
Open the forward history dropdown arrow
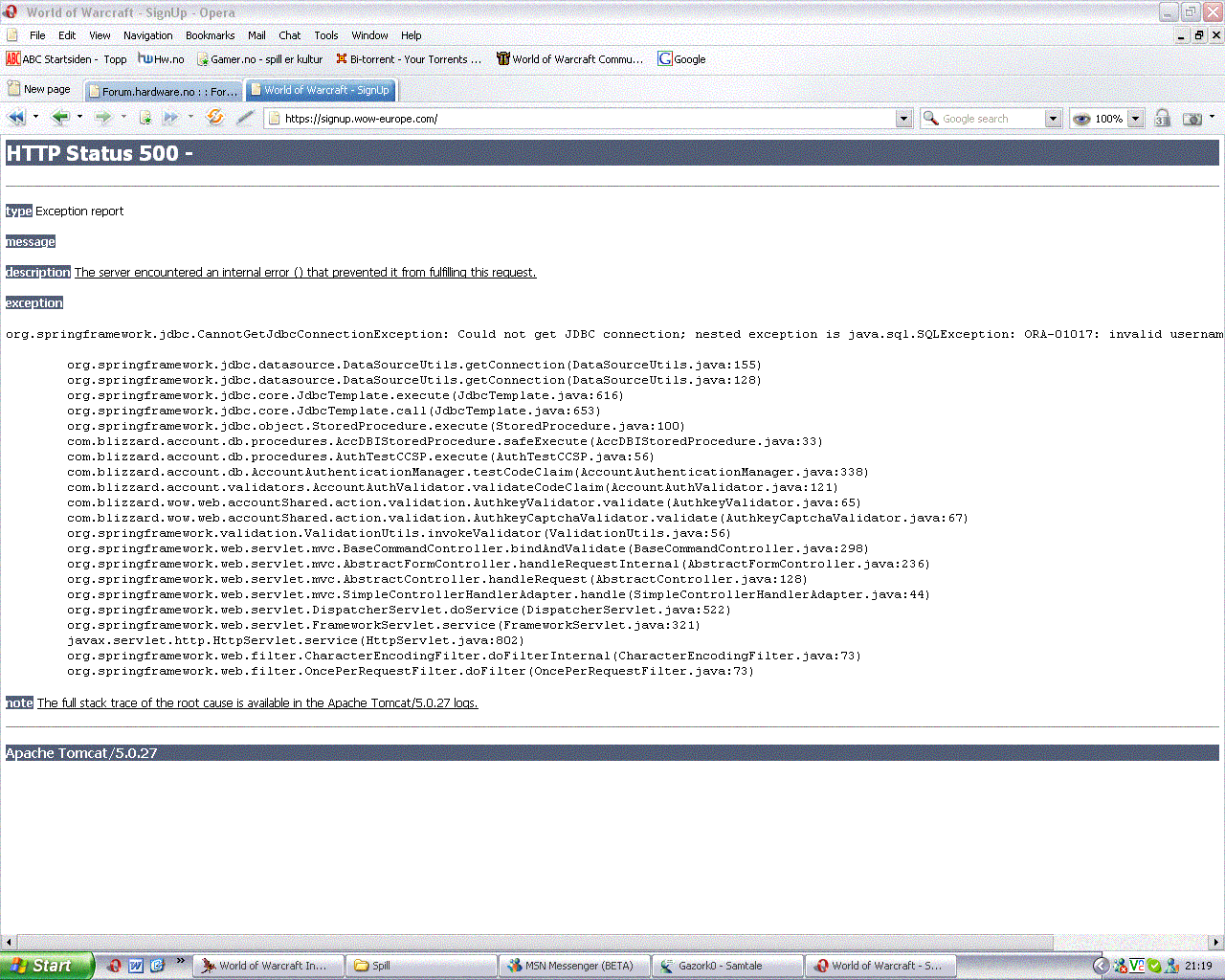point(122,117)
